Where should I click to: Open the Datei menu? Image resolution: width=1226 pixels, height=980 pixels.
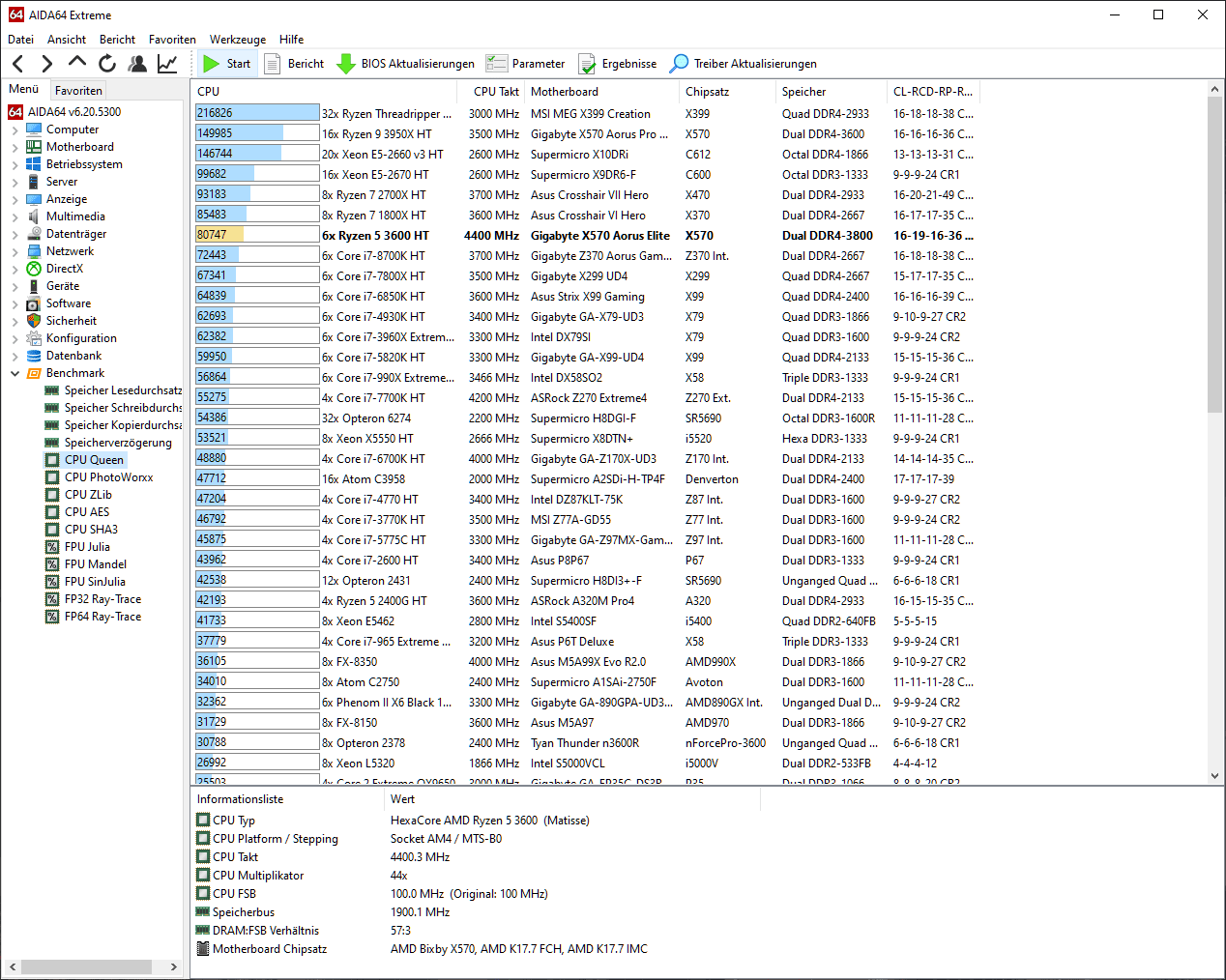[x=20, y=40]
